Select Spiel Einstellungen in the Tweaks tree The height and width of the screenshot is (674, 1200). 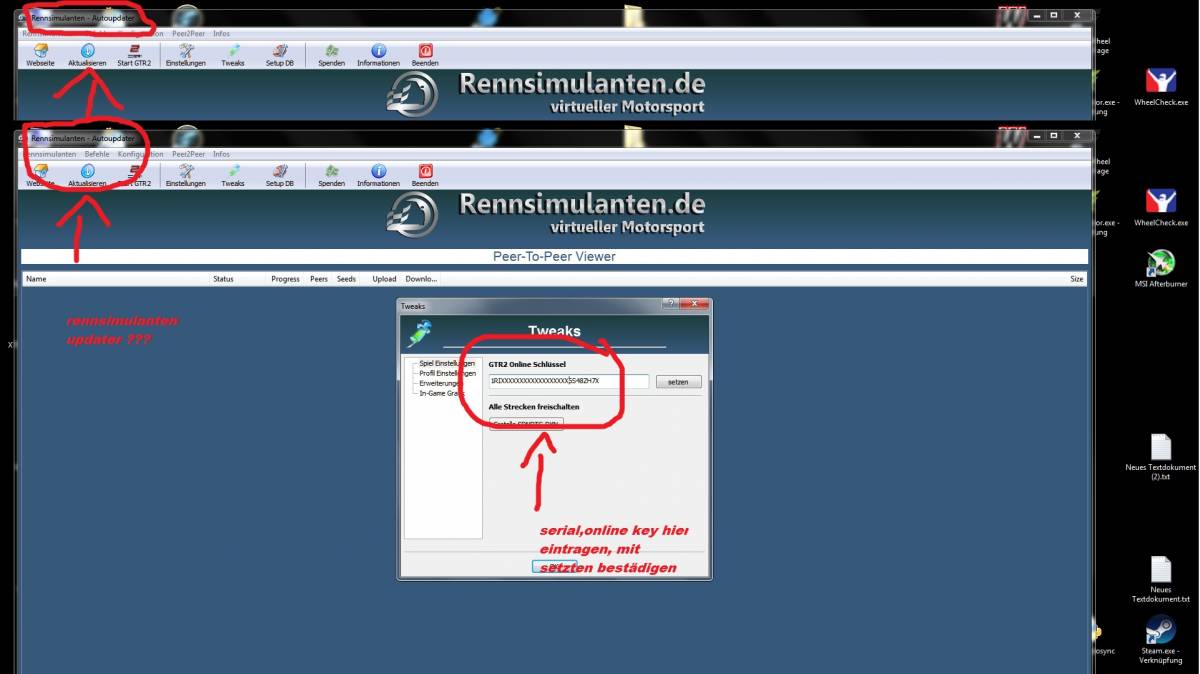tap(446, 363)
